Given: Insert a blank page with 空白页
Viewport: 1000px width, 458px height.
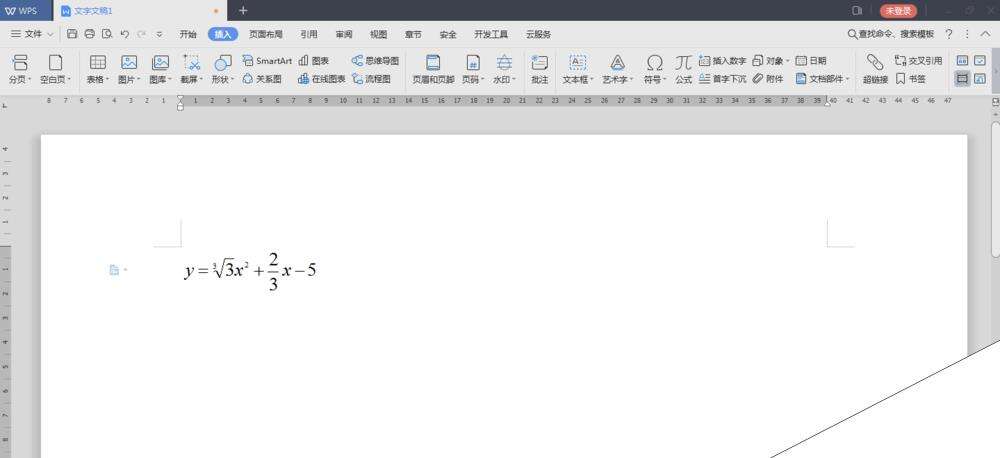Looking at the screenshot, I should 55,70.
